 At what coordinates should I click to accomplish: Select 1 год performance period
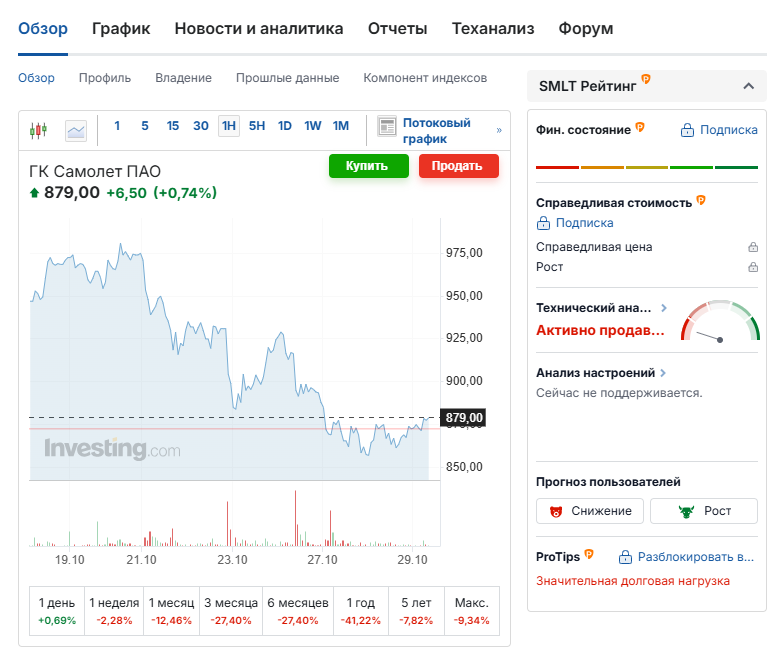point(361,611)
